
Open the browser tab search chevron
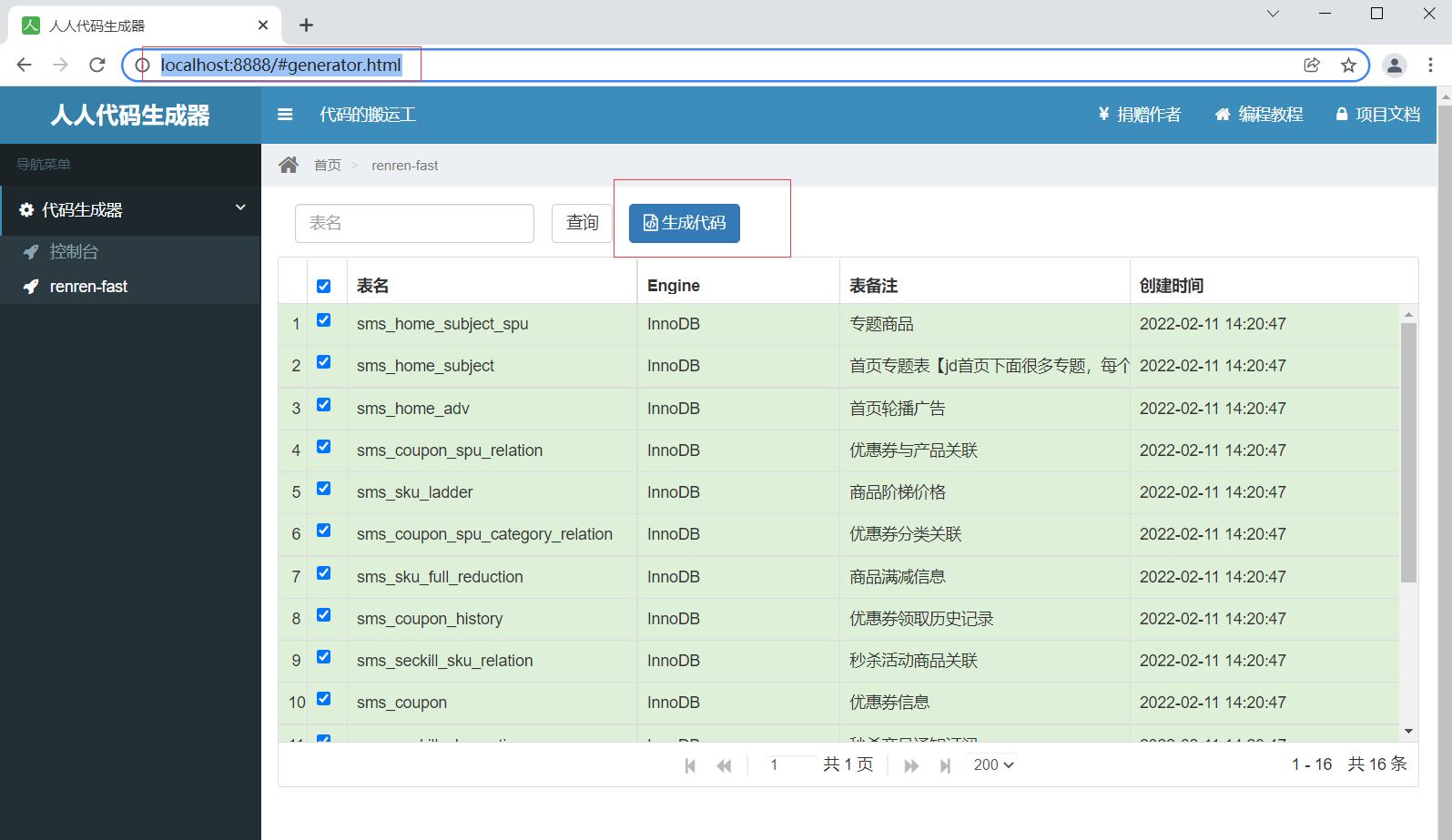pyautogui.click(x=1273, y=14)
